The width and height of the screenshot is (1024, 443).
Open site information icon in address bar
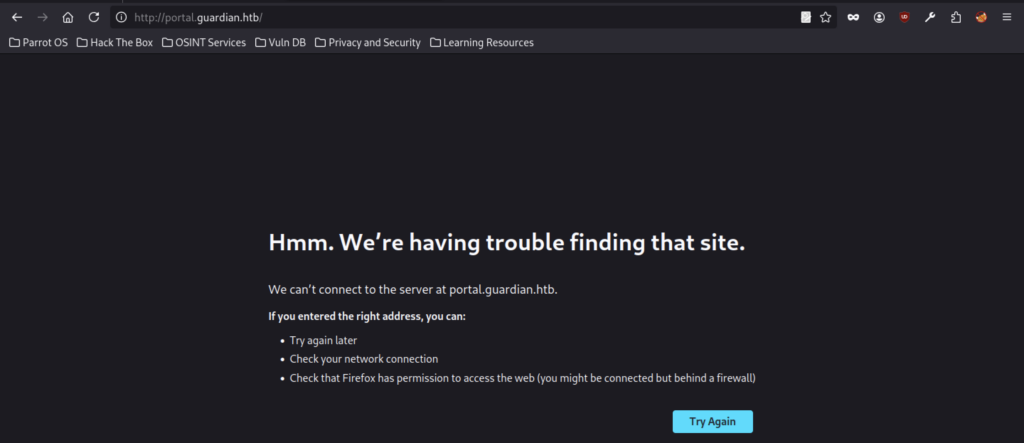click(x=121, y=17)
